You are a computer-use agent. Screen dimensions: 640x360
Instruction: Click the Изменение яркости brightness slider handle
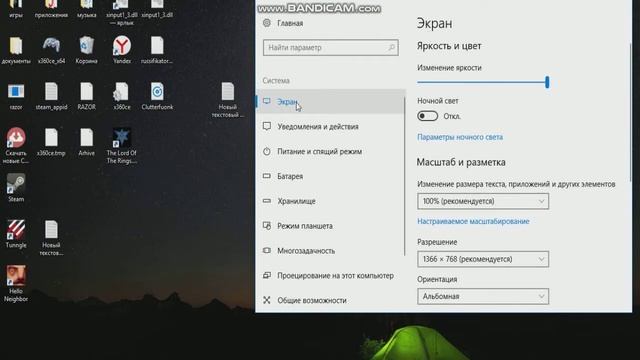coord(547,82)
